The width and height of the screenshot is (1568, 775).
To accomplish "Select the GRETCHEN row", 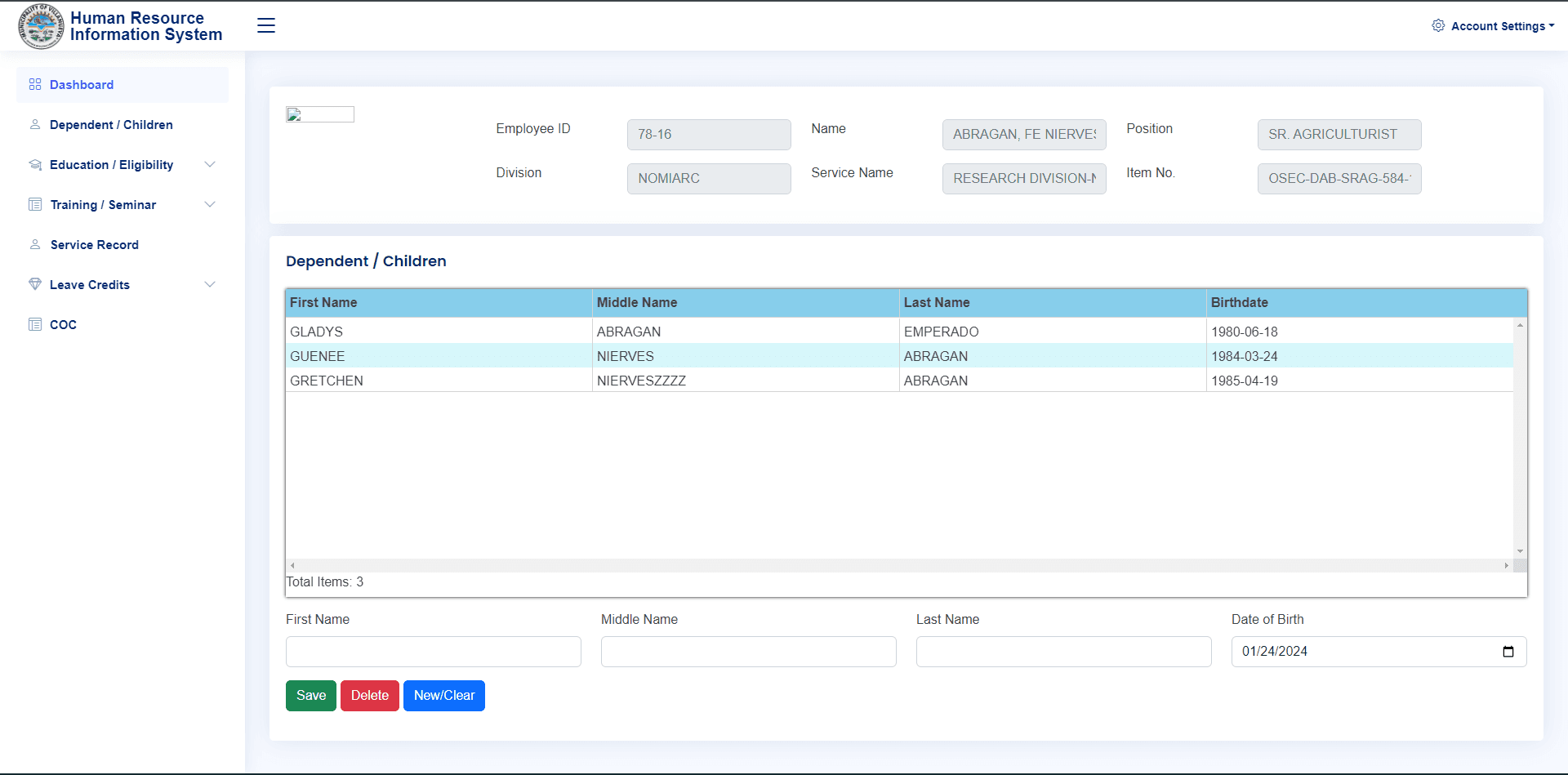I will tap(899, 381).
